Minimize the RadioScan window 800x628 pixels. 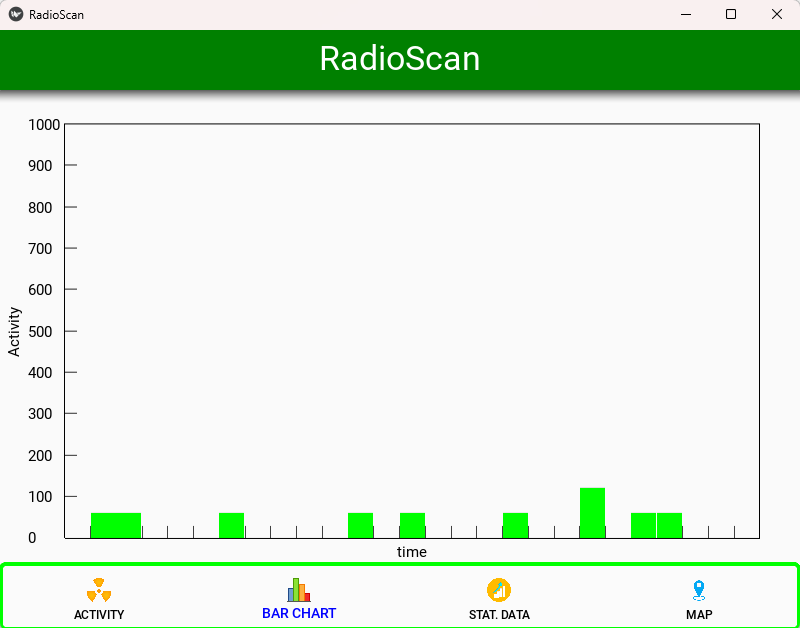685,14
